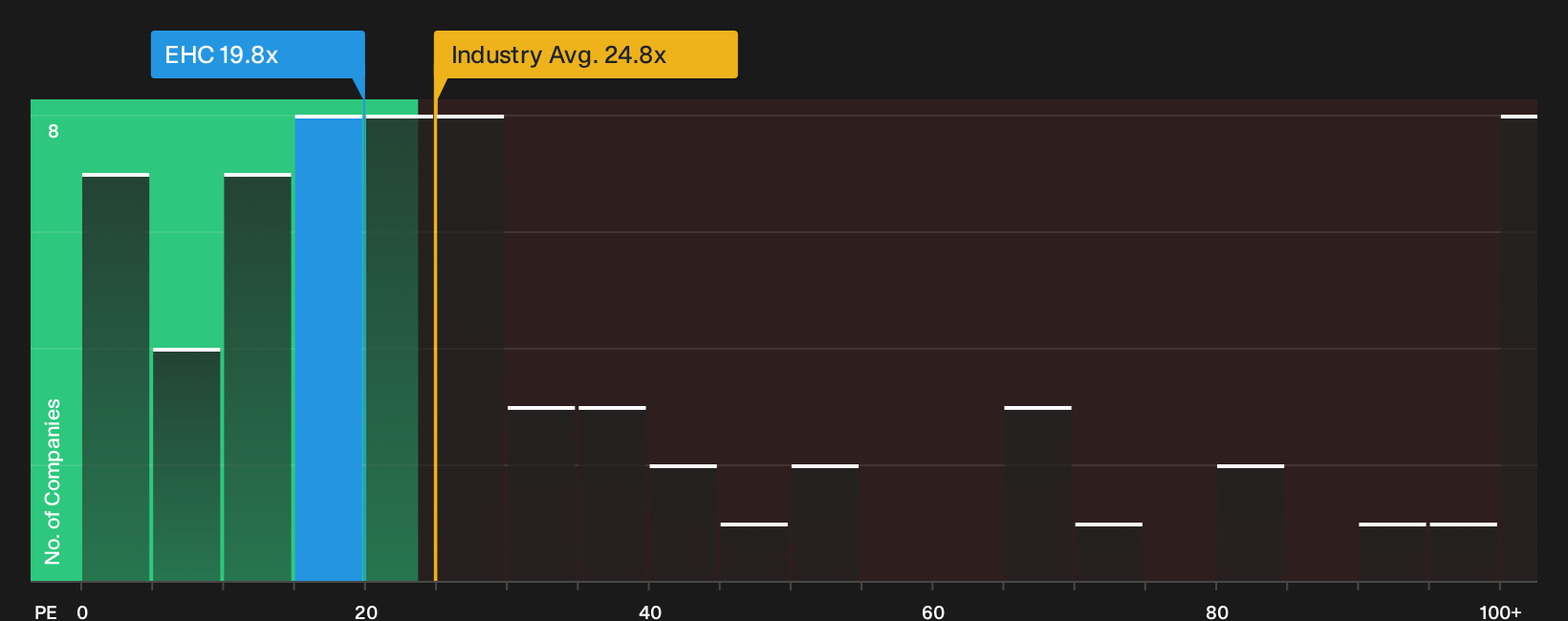This screenshot has width=1568, height=621.
Task: Select the short bar at PE 70-75
Action: pos(1109,552)
